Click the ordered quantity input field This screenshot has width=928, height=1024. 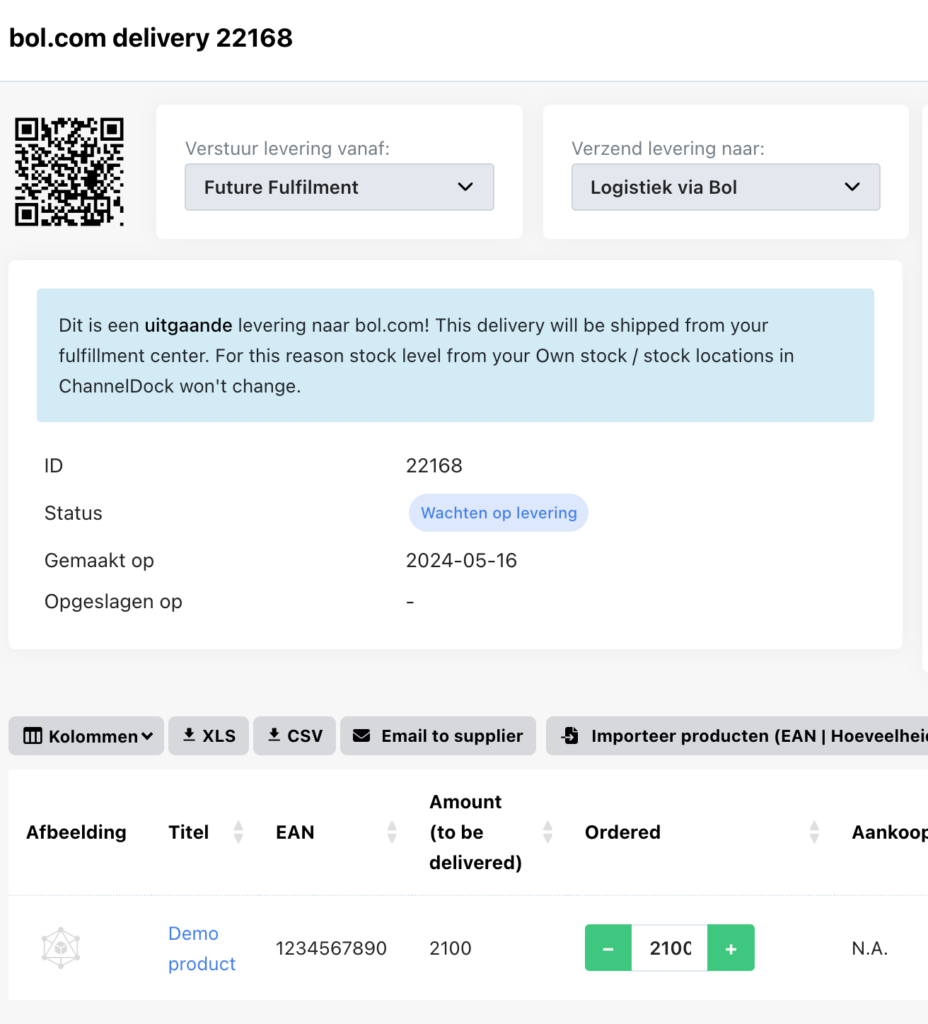[669, 948]
